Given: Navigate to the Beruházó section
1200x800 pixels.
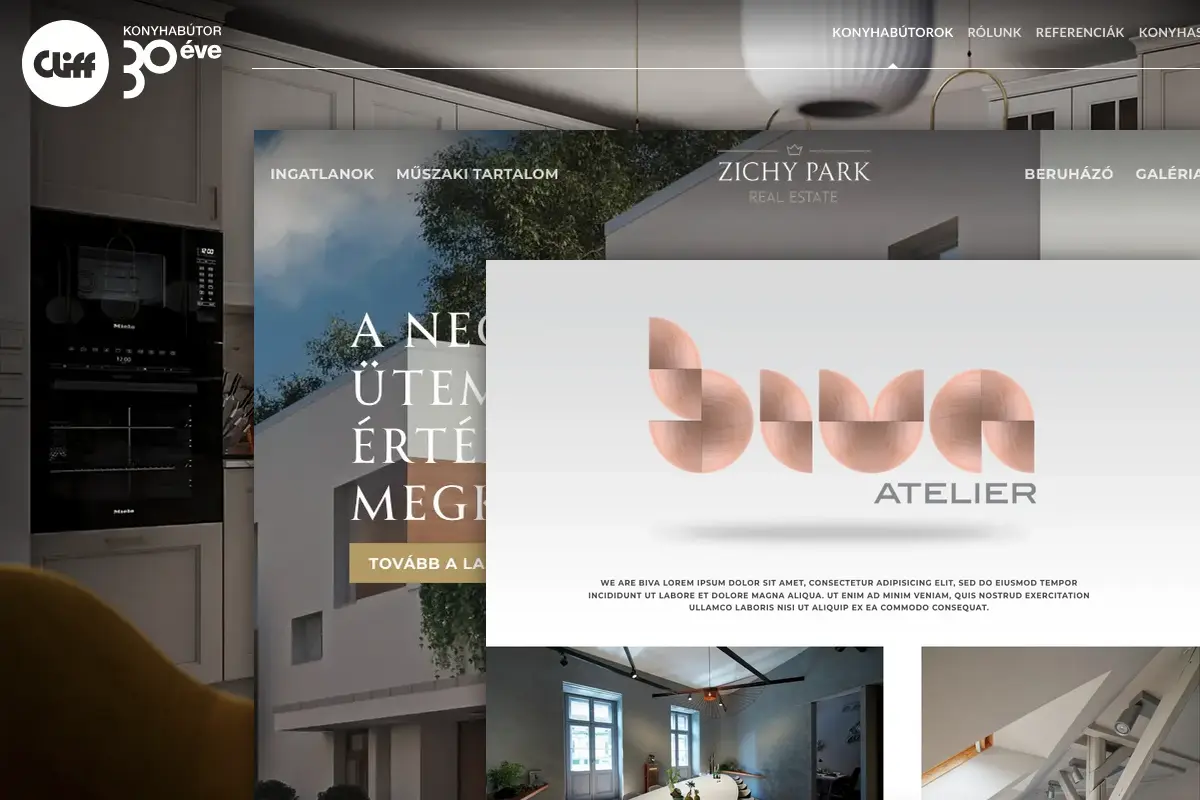Looking at the screenshot, I should (x=1068, y=174).
